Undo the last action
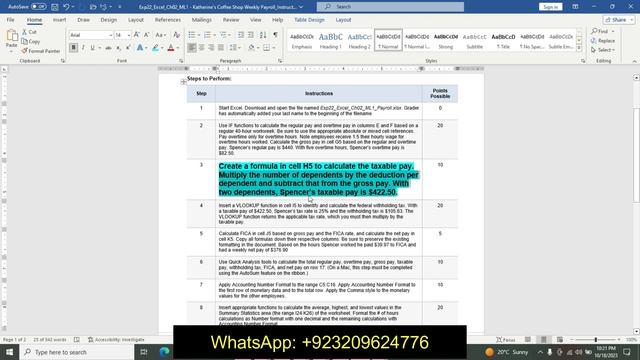 pos(66,7)
